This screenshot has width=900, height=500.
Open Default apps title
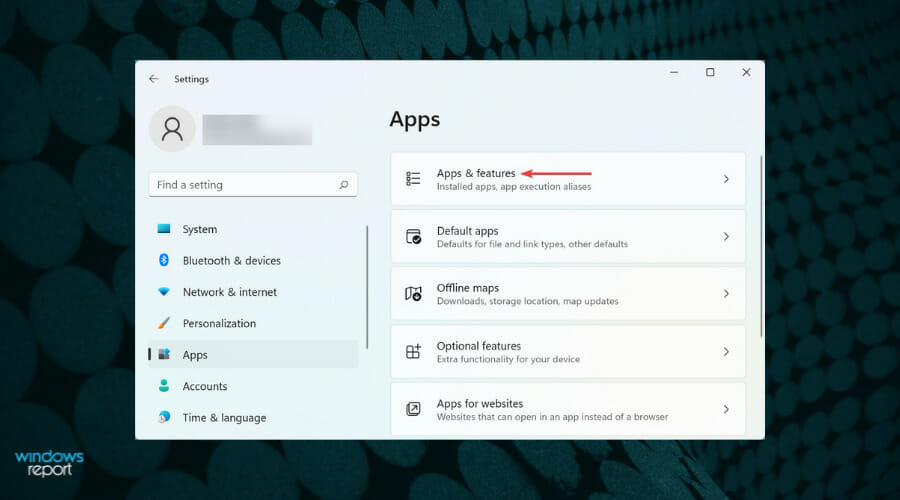click(x=467, y=231)
